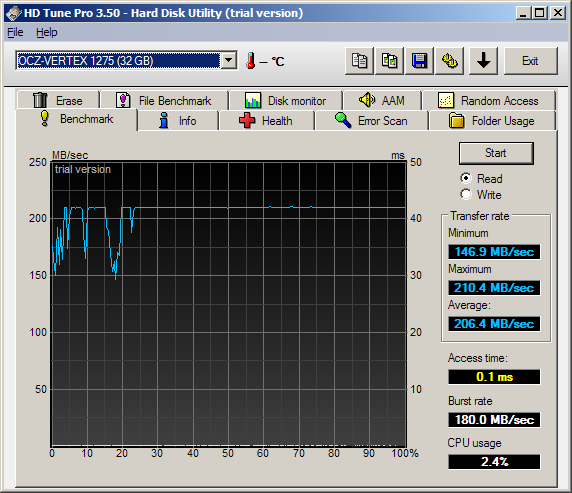Open the Erase tab
The image size is (572, 493).
(58, 100)
